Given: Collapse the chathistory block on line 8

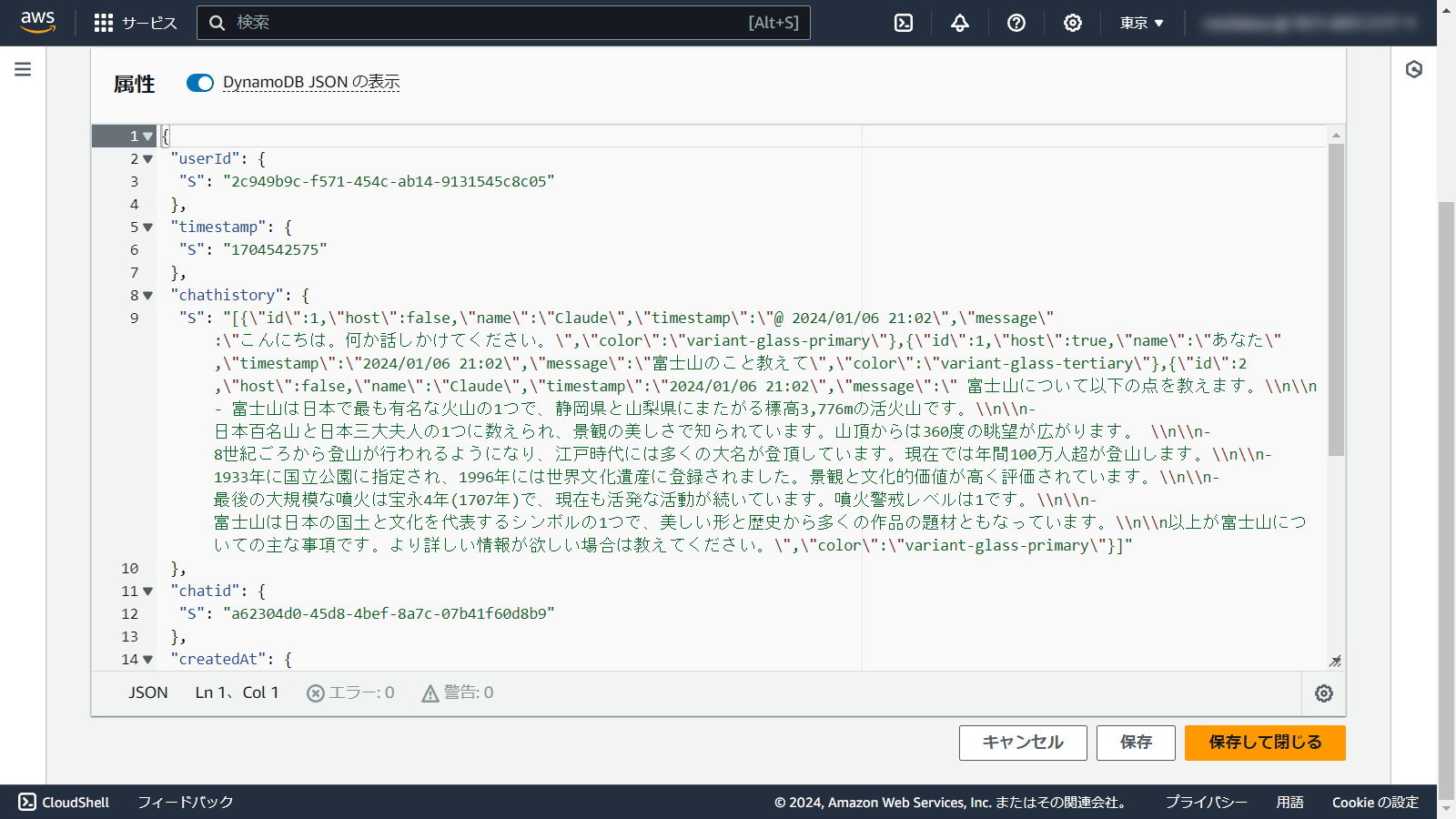Looking at the screenshot, I should [147, 296].
